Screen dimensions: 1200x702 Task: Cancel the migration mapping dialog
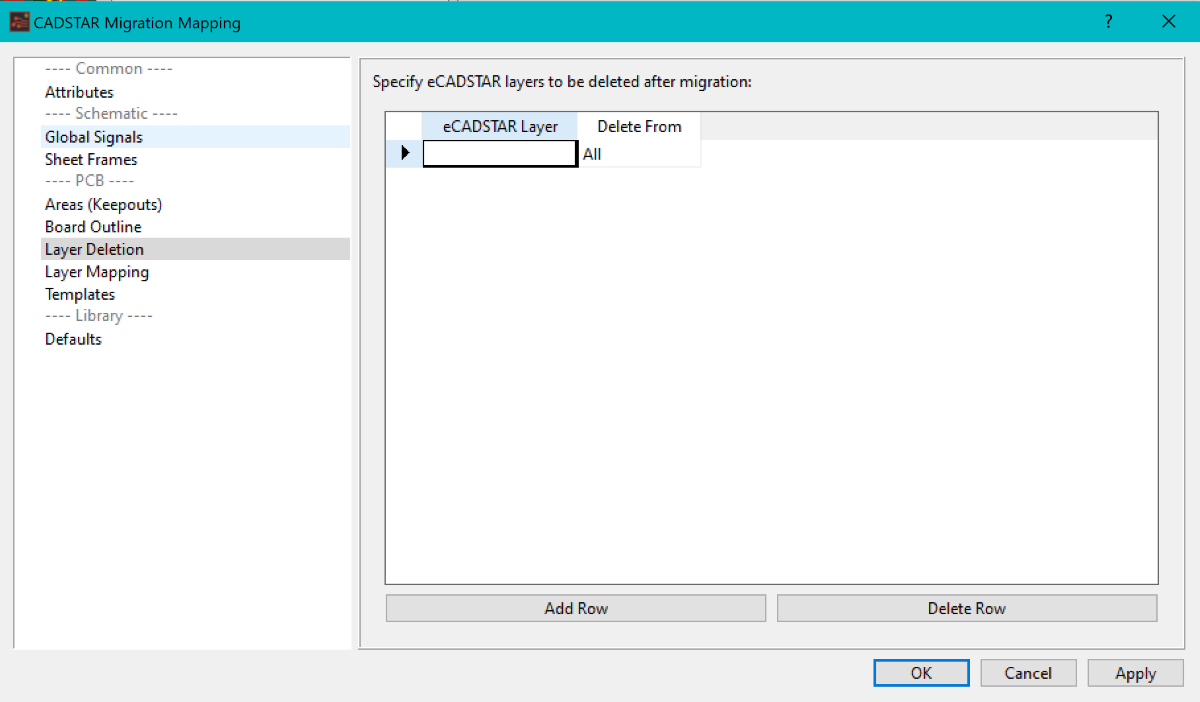1028,673
